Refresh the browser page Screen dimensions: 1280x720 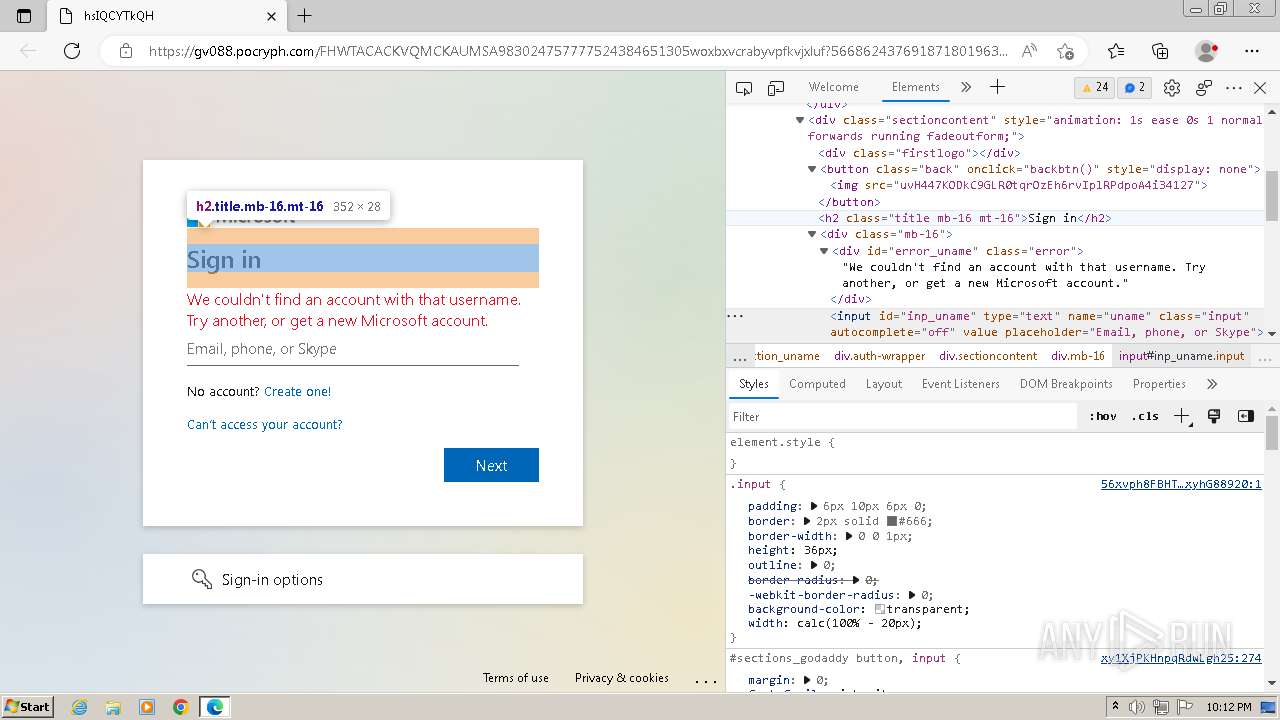click(x=72, y=51)
